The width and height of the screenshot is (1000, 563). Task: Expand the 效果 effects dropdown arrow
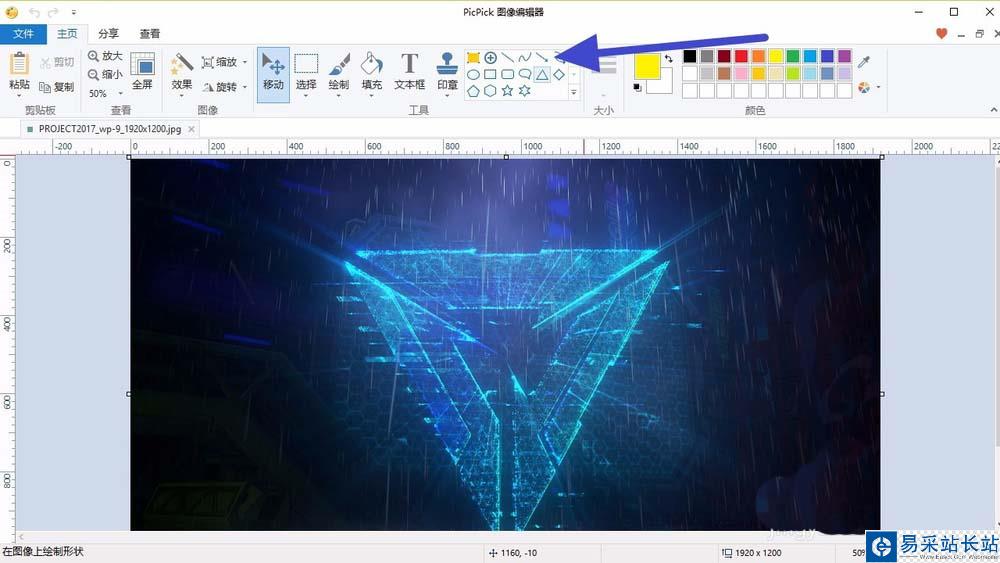pyautogui.click(x=182, y=96)
